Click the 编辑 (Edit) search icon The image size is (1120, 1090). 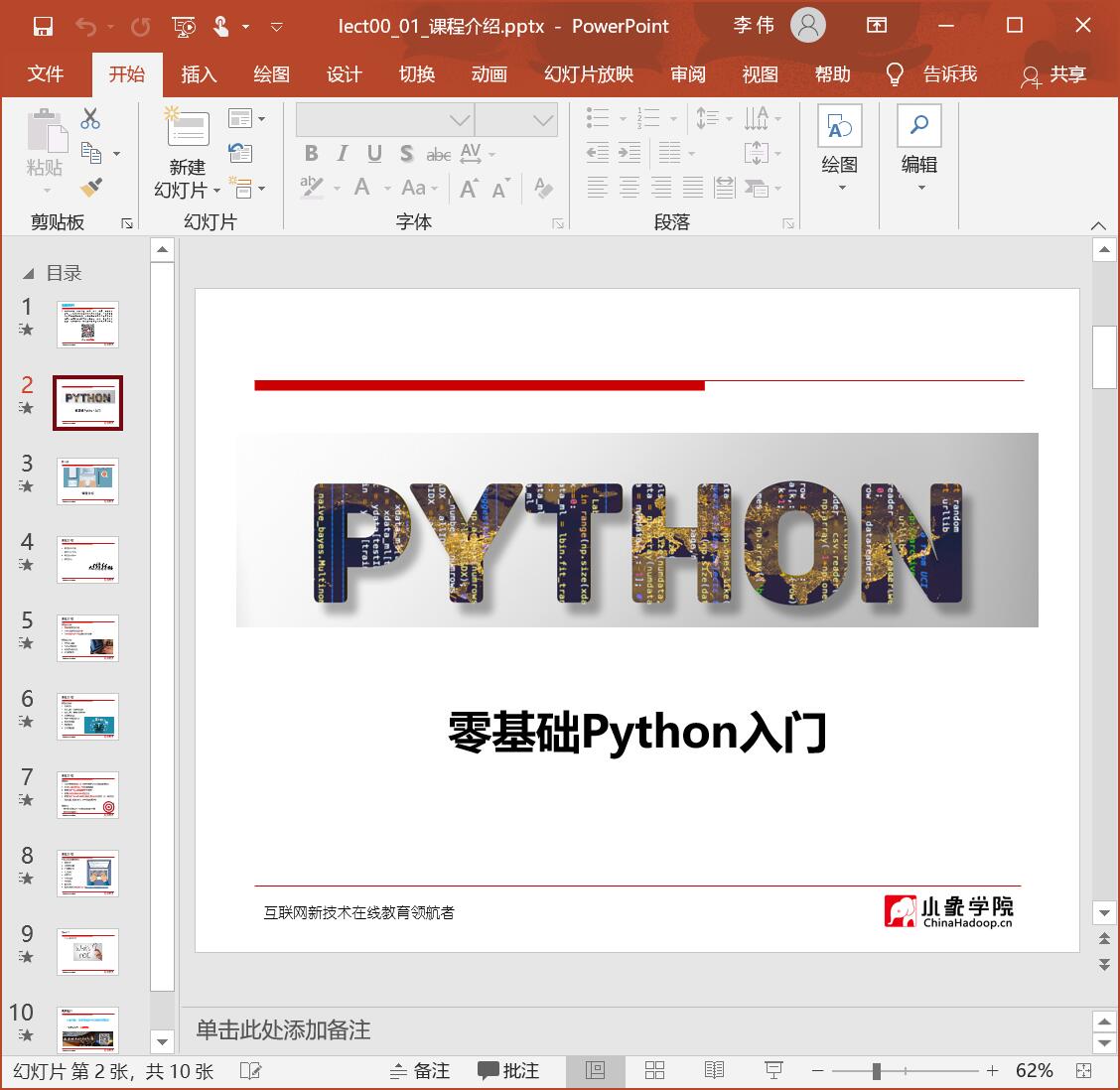click(918, 127)
